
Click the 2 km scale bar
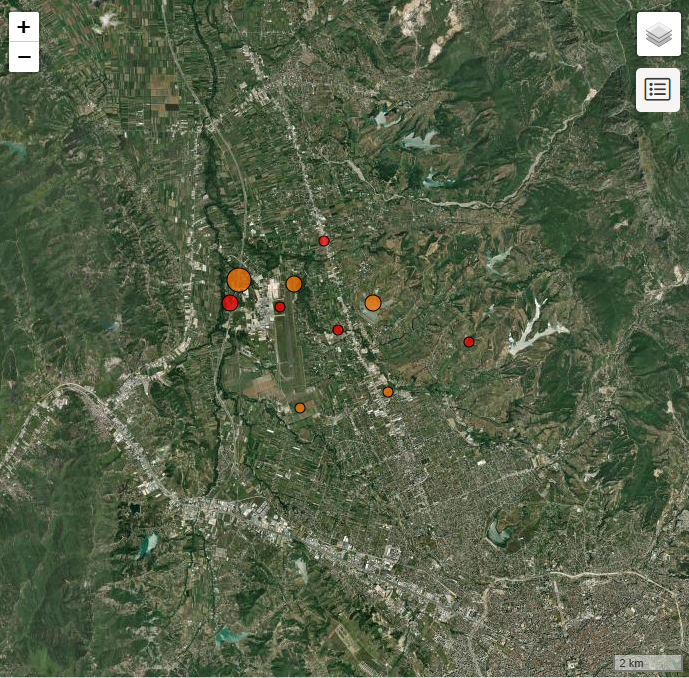[647, 663]
